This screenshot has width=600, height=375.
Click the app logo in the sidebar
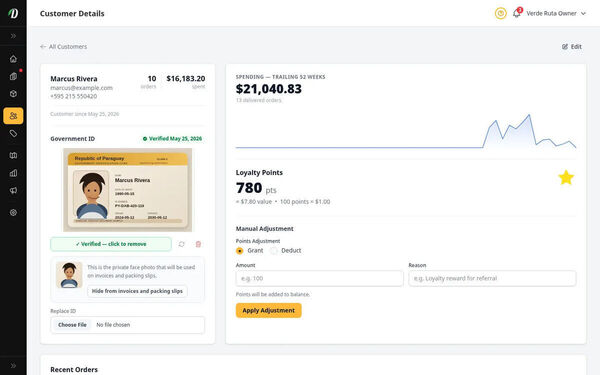point(13,13)
